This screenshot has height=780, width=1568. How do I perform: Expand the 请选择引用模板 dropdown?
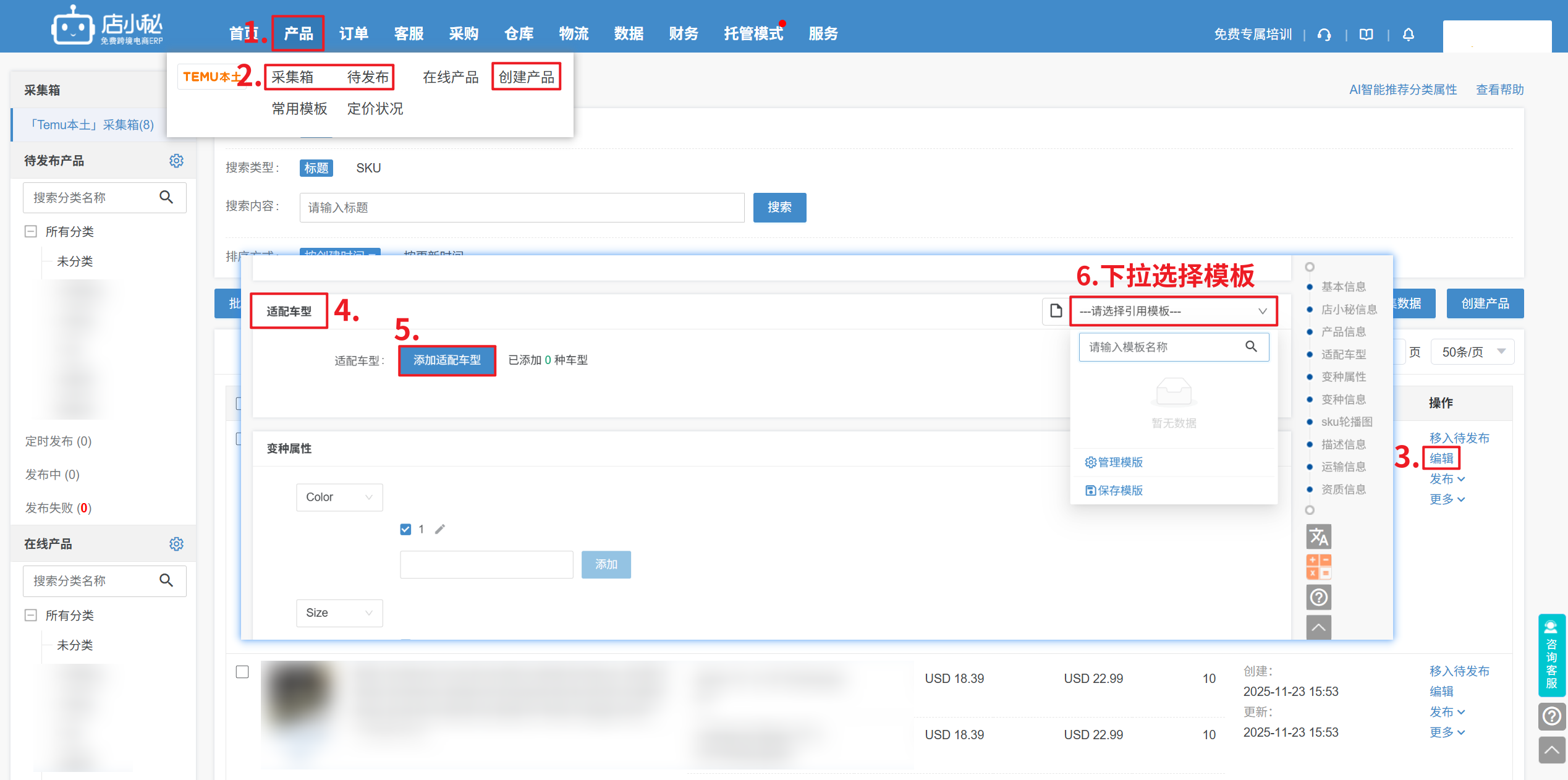(1173, 311)
